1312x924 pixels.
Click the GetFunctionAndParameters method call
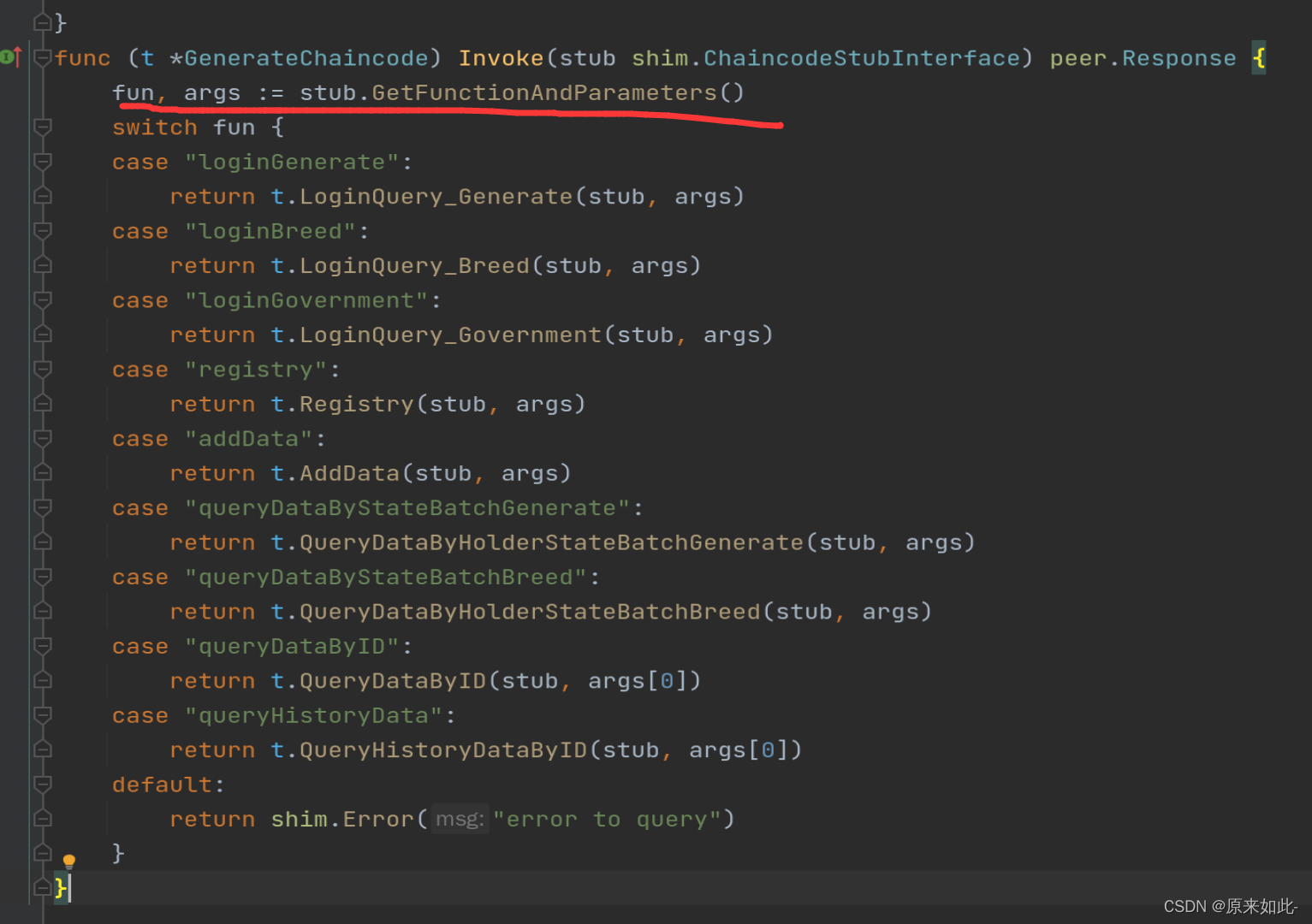pos(544,92)
